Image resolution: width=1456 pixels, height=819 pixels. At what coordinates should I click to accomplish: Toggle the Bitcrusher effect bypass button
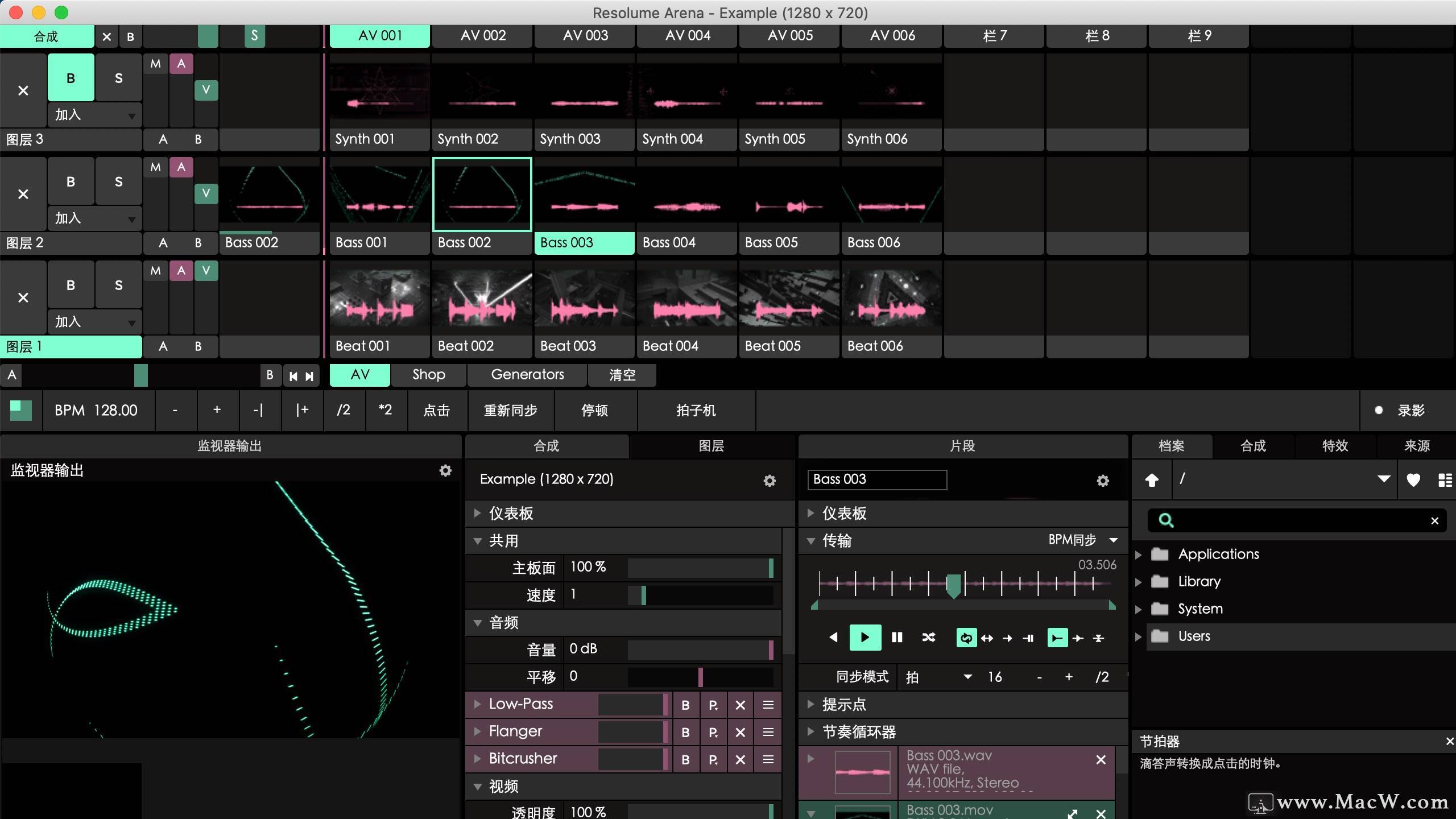tap(686, 758)
